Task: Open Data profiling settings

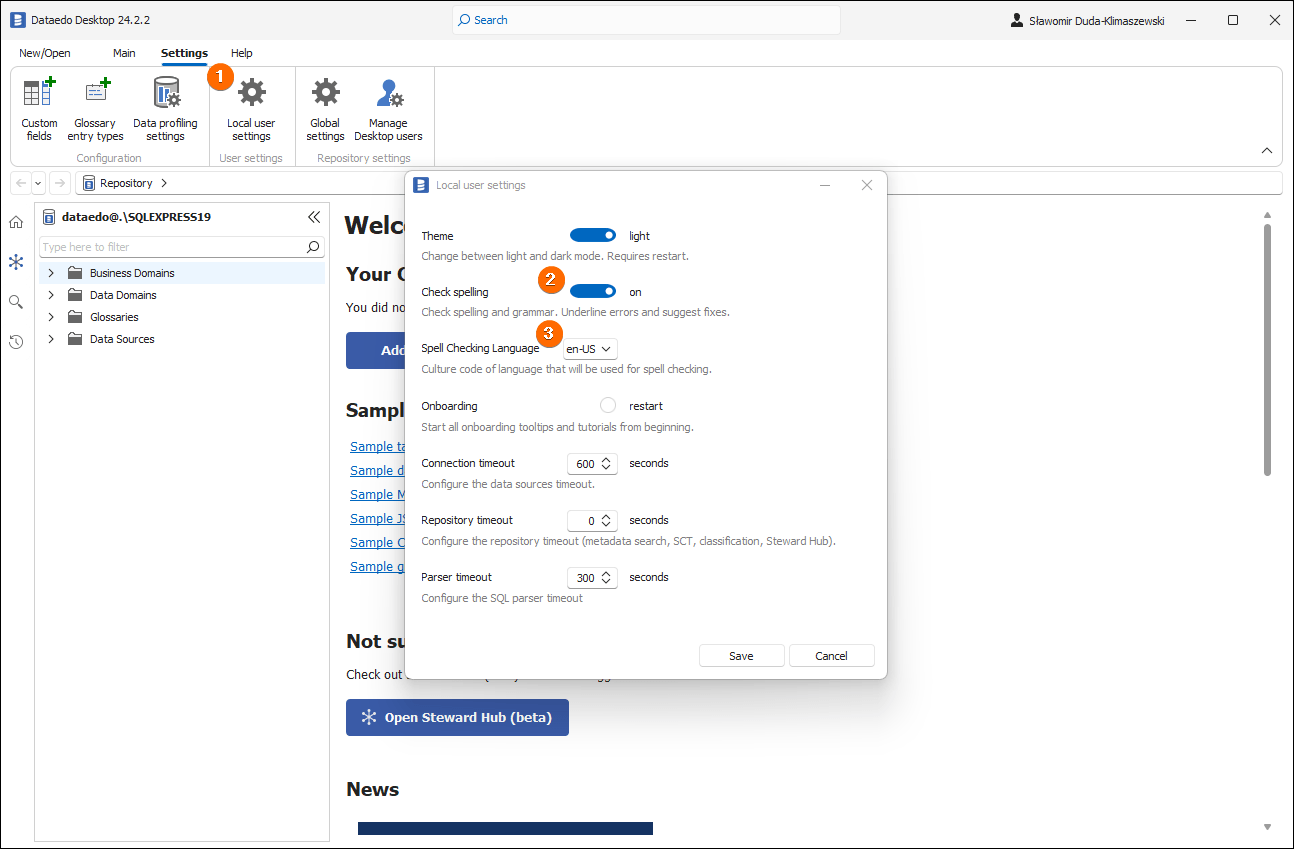Action: coord(165,108)
